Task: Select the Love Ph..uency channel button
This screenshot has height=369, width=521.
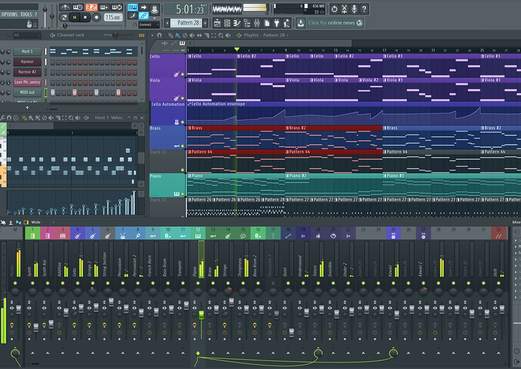Action: pos(27,82)
